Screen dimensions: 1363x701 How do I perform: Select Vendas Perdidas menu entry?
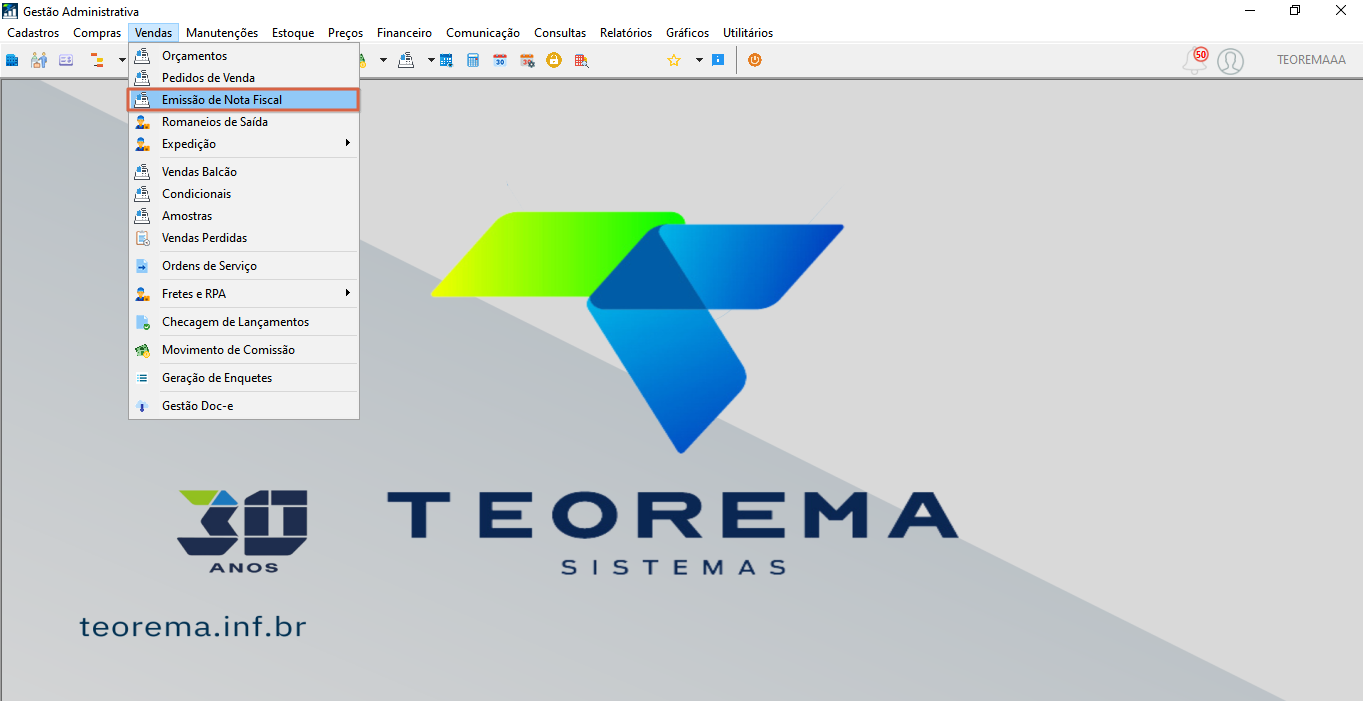243,238
